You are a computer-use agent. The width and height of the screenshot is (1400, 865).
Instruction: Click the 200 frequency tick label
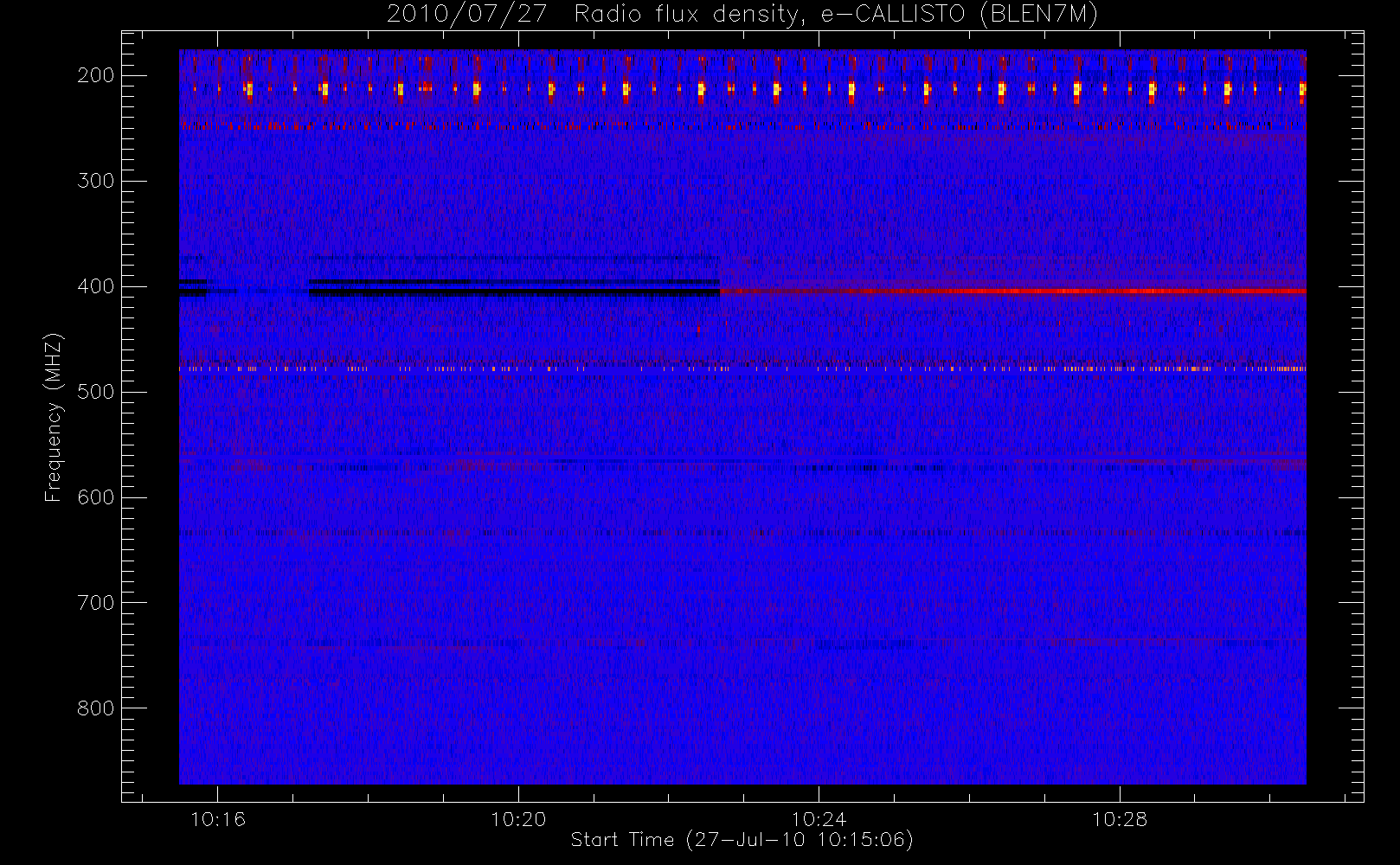click(x=95, y=75)
